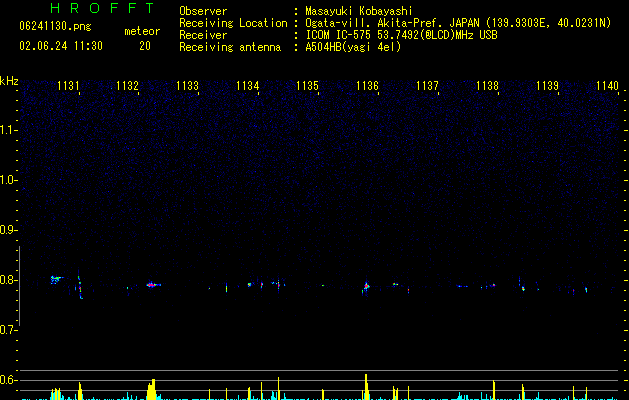The image size is (629, 400).
Task: Click the meteor echo at 1136
Action: tap(366, 286)
